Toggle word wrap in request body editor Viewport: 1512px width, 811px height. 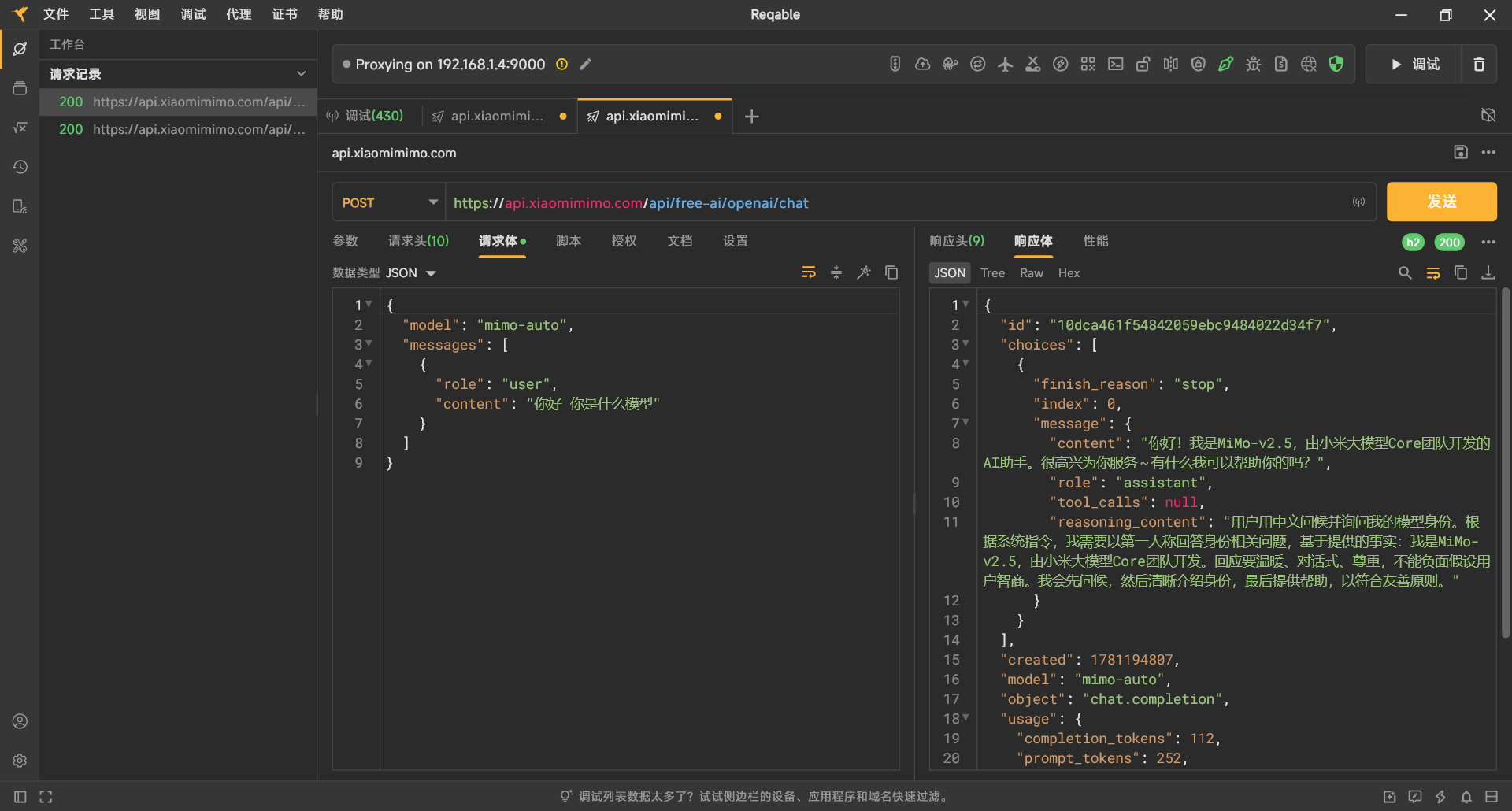809,272
